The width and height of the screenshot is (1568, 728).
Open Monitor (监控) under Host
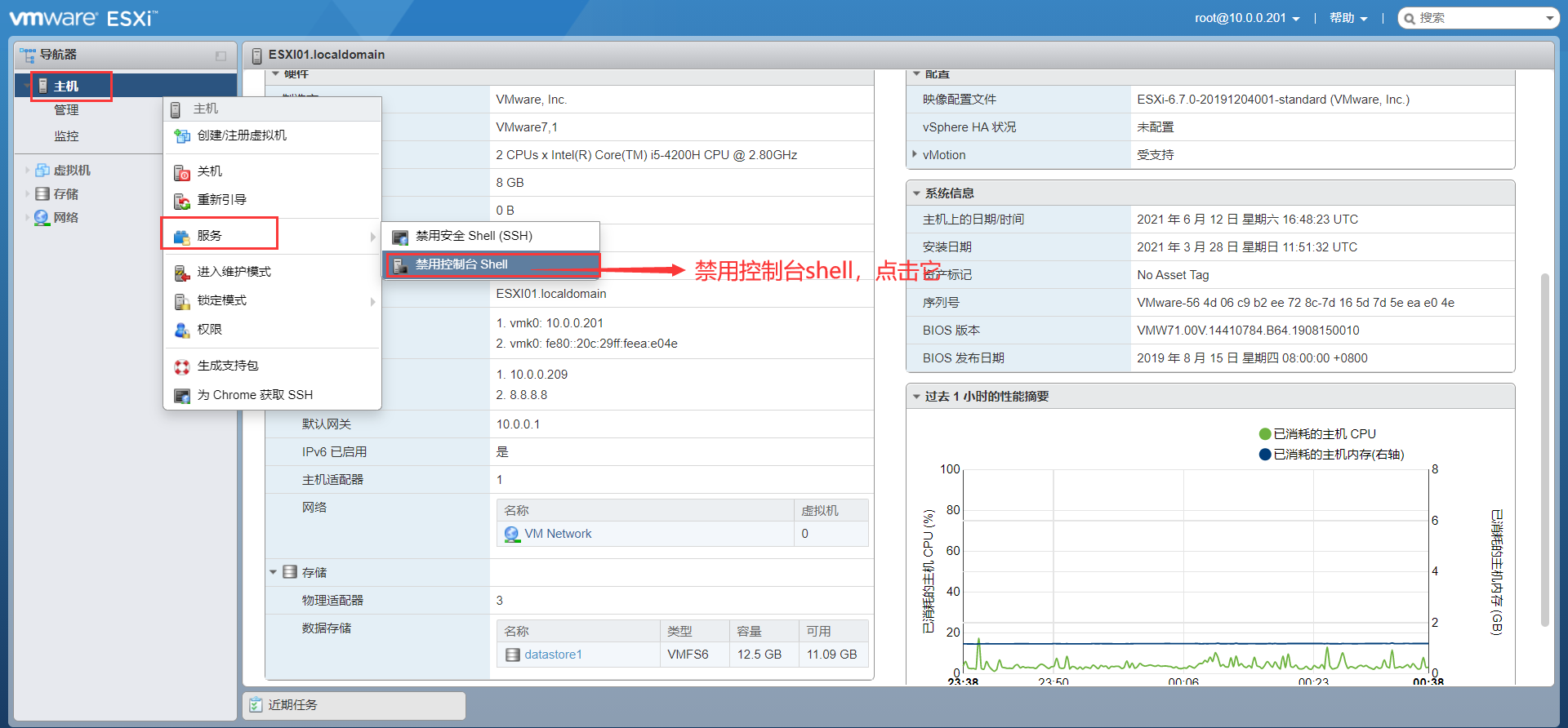click(x=66, y=136)
